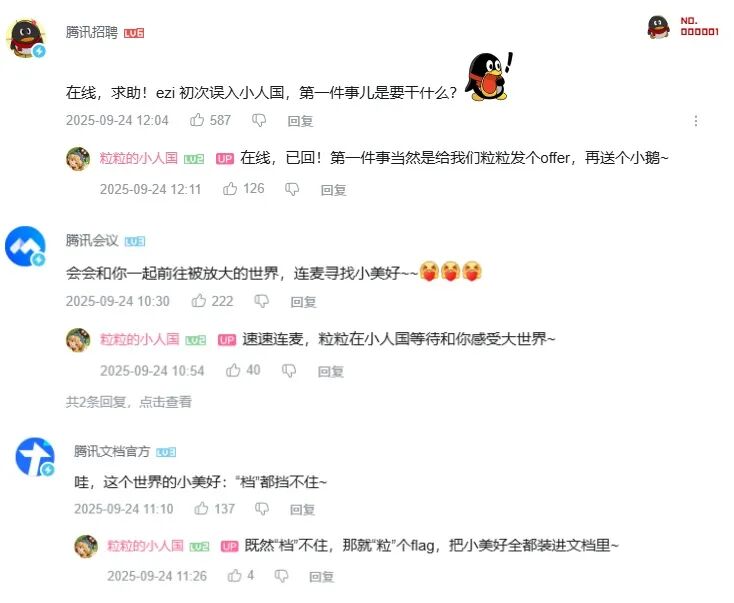The width and height of the screenshot is (734, 603).
Task: Expand 共2条回复 replies
Action: click(129, 402)
